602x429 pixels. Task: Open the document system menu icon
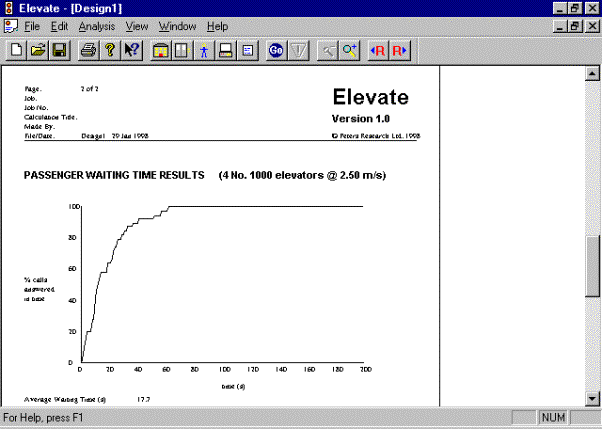10,25
